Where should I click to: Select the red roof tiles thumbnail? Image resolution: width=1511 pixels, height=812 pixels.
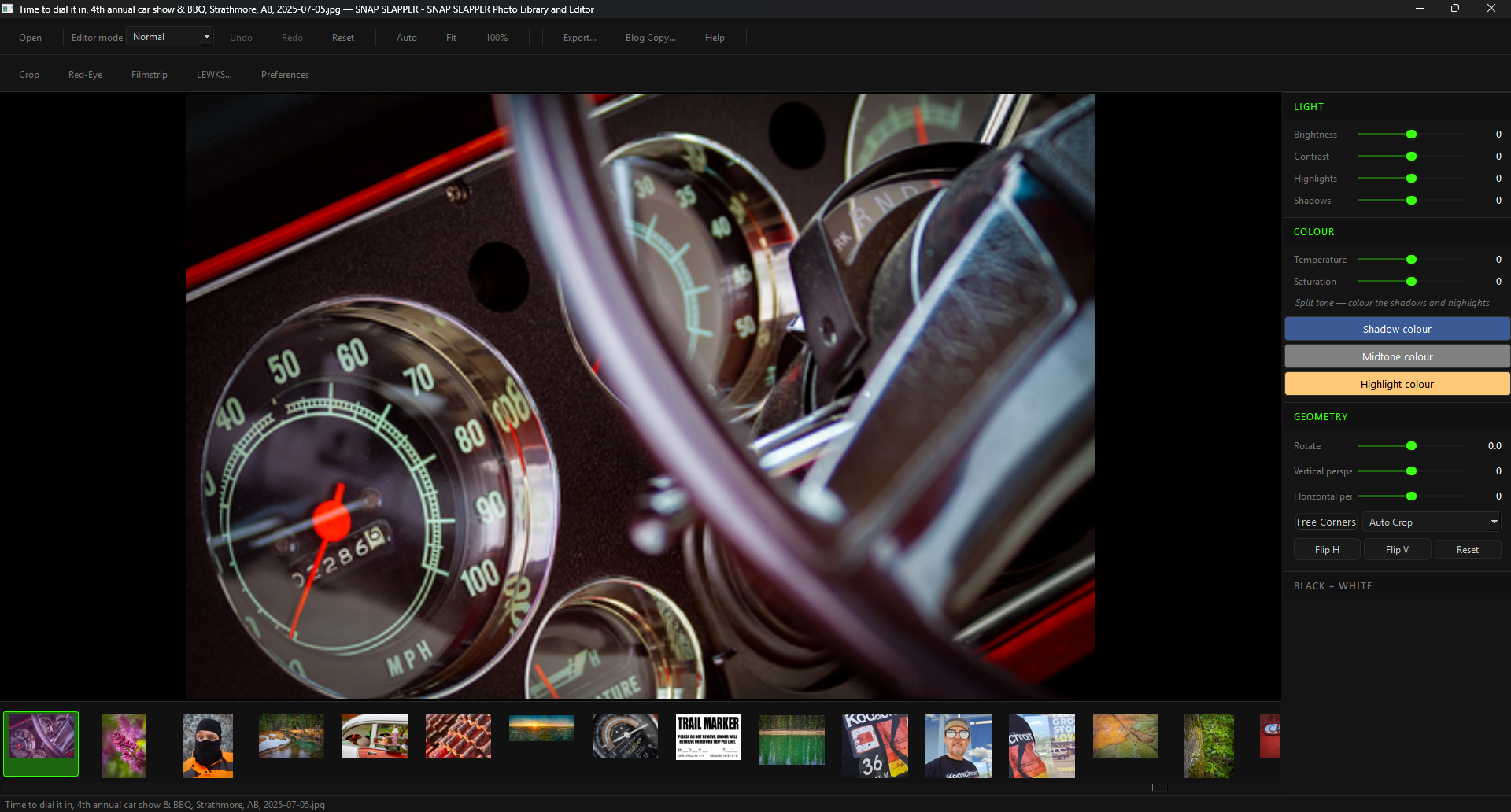pyautogui.click(x=458, y=736)
